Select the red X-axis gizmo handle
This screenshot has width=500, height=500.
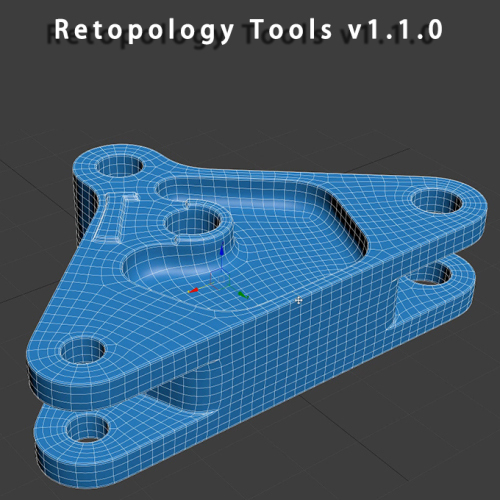coord(194,290)
